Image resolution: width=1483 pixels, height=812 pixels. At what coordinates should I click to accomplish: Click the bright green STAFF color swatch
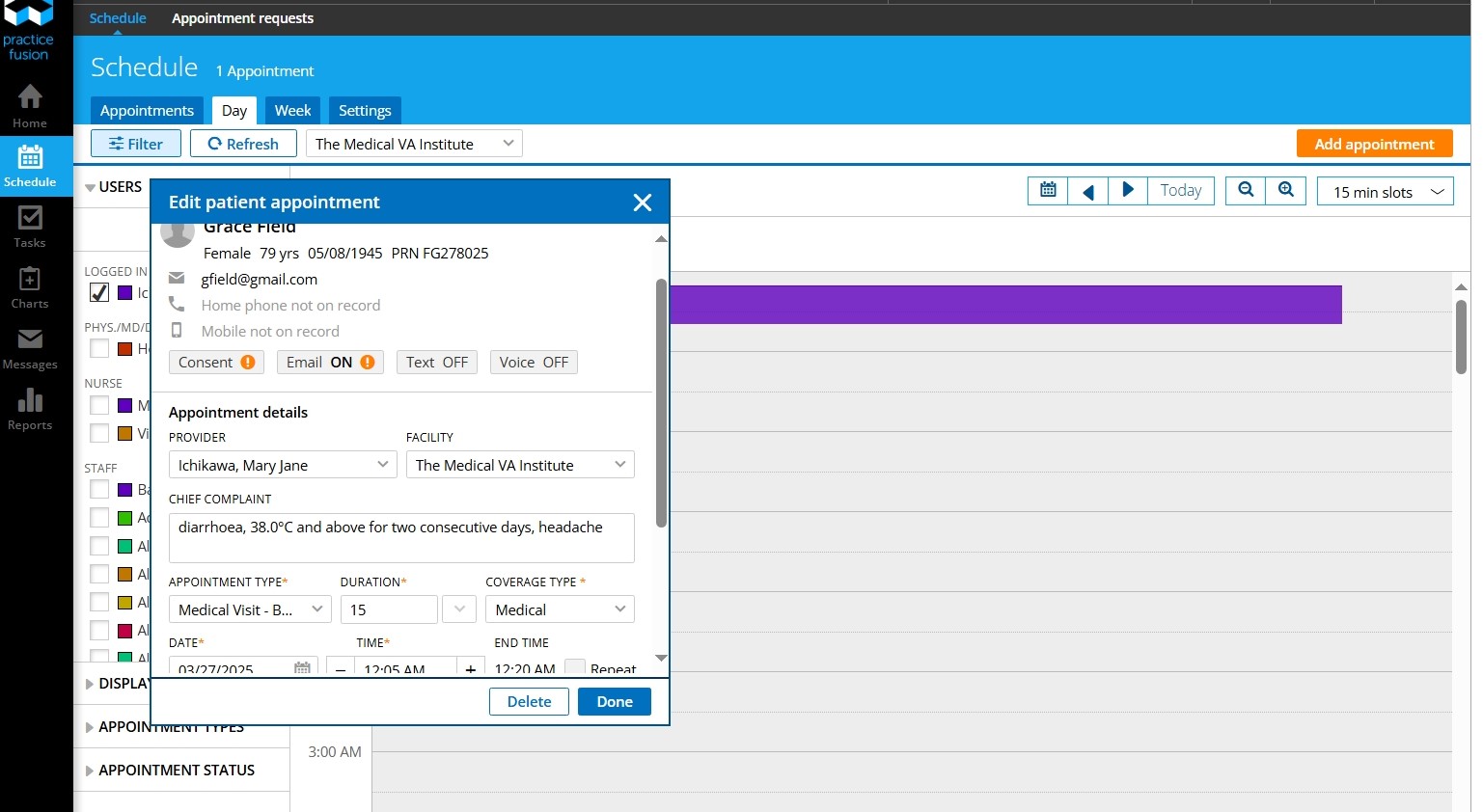pos(124,517)
